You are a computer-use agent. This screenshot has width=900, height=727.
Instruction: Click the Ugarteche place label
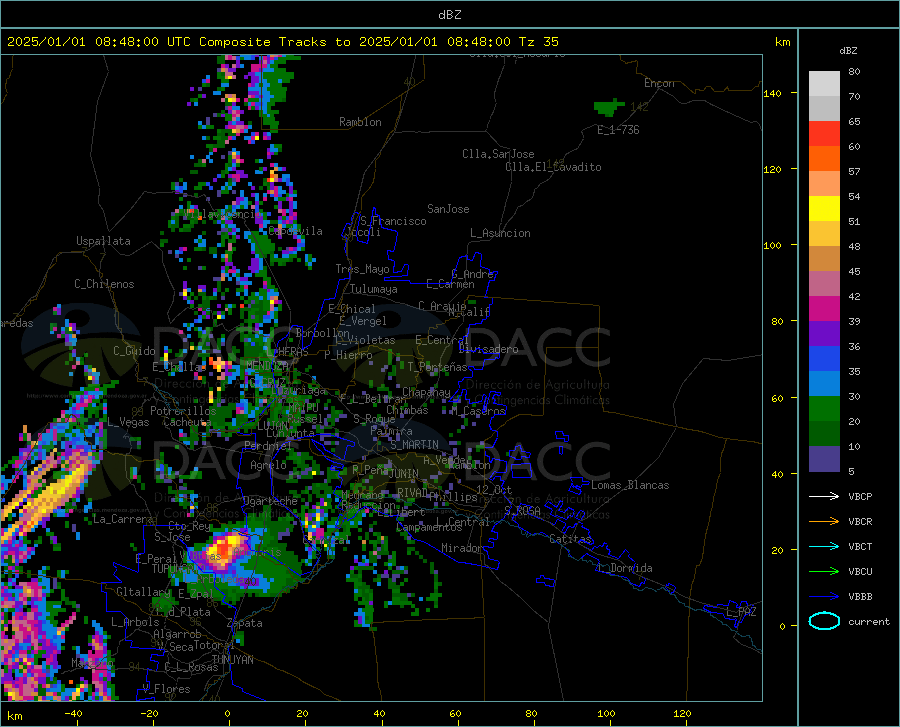[x=270, y=501]
